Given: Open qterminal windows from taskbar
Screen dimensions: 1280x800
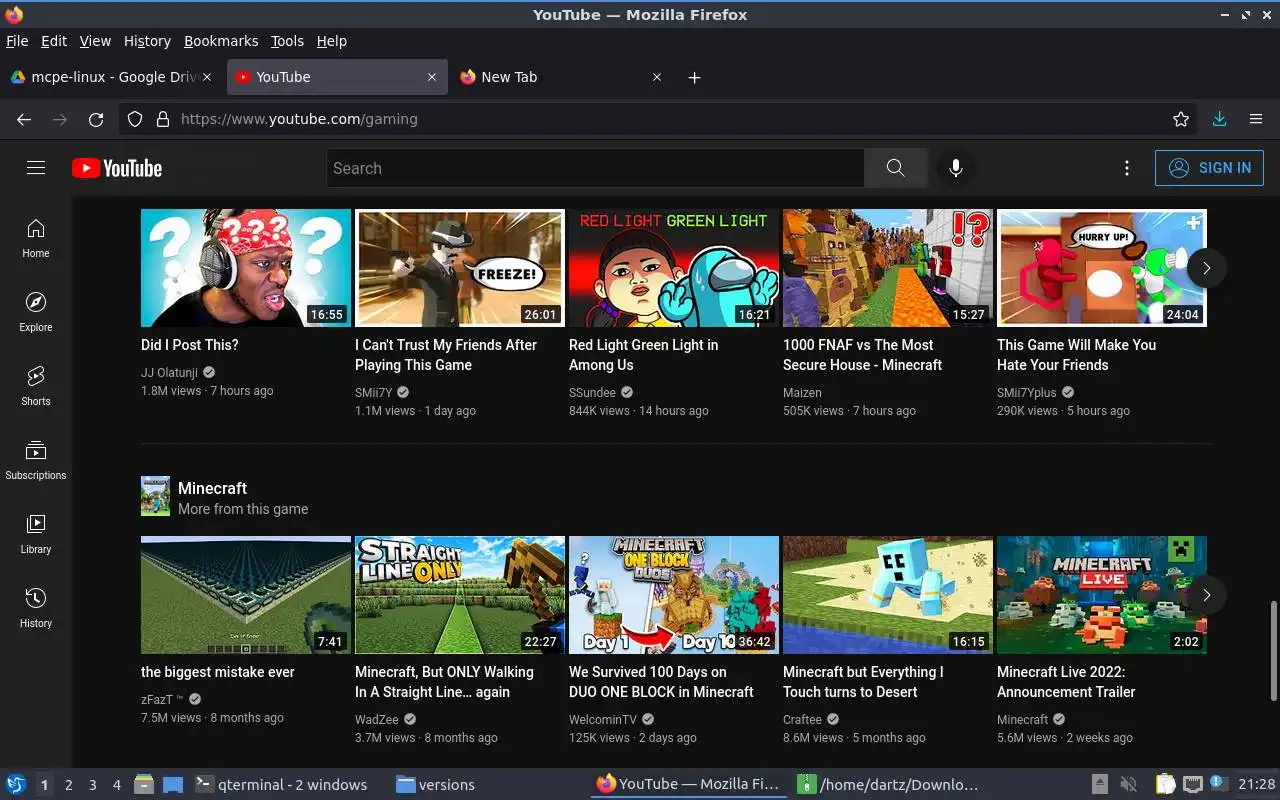Looking at the screenshot, I should tap(280, 785).
